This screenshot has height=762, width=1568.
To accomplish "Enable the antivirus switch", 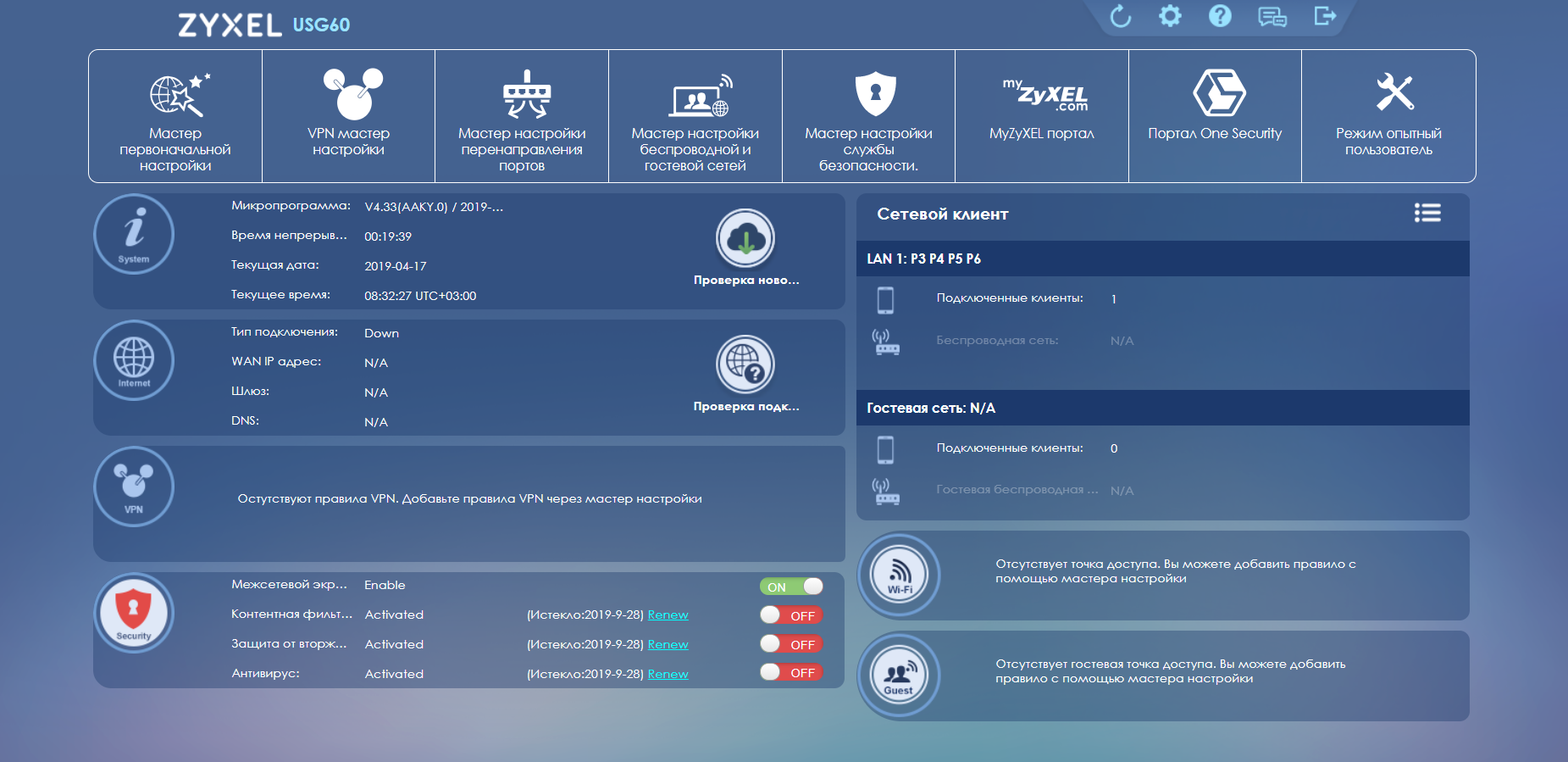I will tap(791, 672).
